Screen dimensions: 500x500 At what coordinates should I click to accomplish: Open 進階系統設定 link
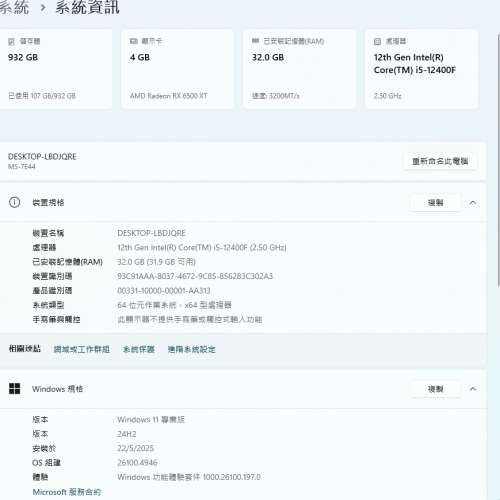click(x=192, y=349)
